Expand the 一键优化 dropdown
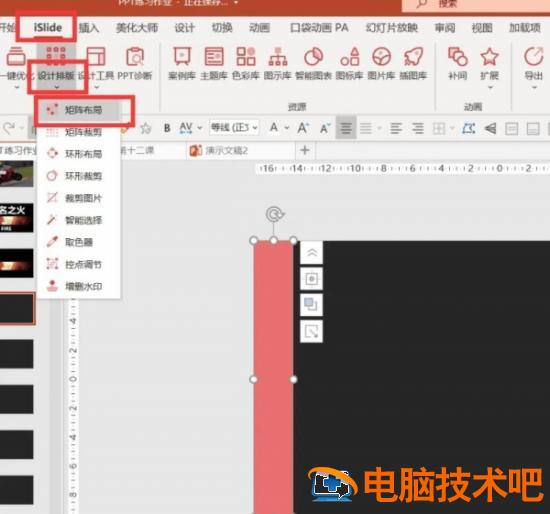 16,88
